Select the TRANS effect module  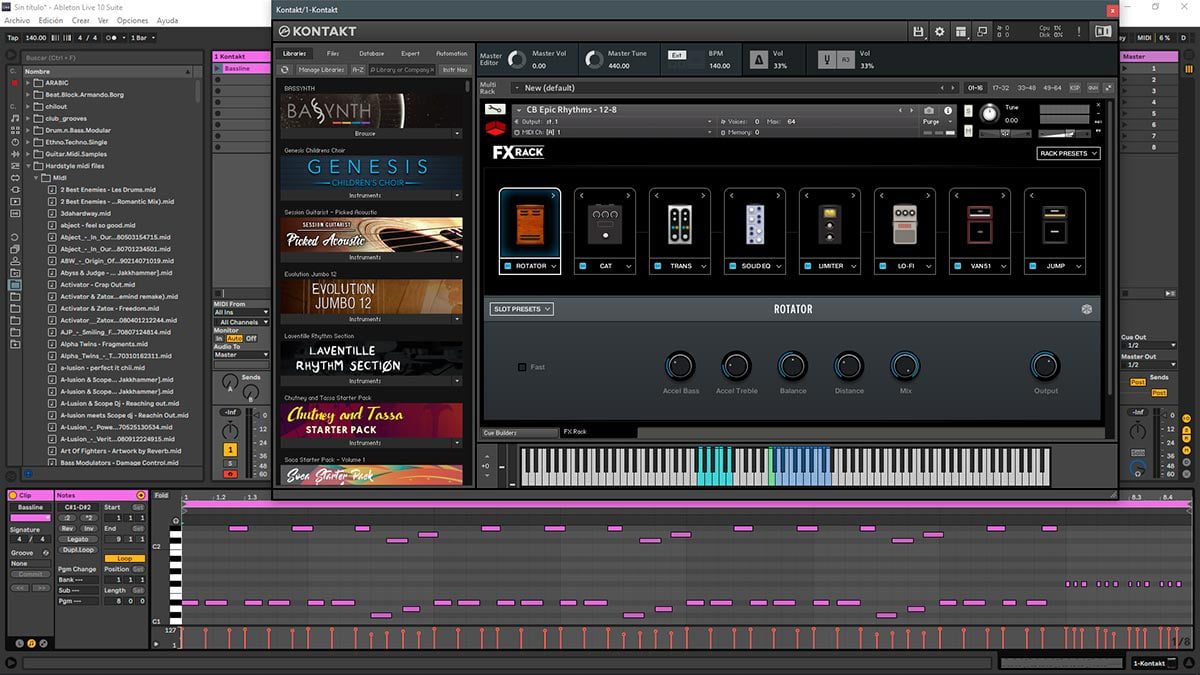(680, 224)
